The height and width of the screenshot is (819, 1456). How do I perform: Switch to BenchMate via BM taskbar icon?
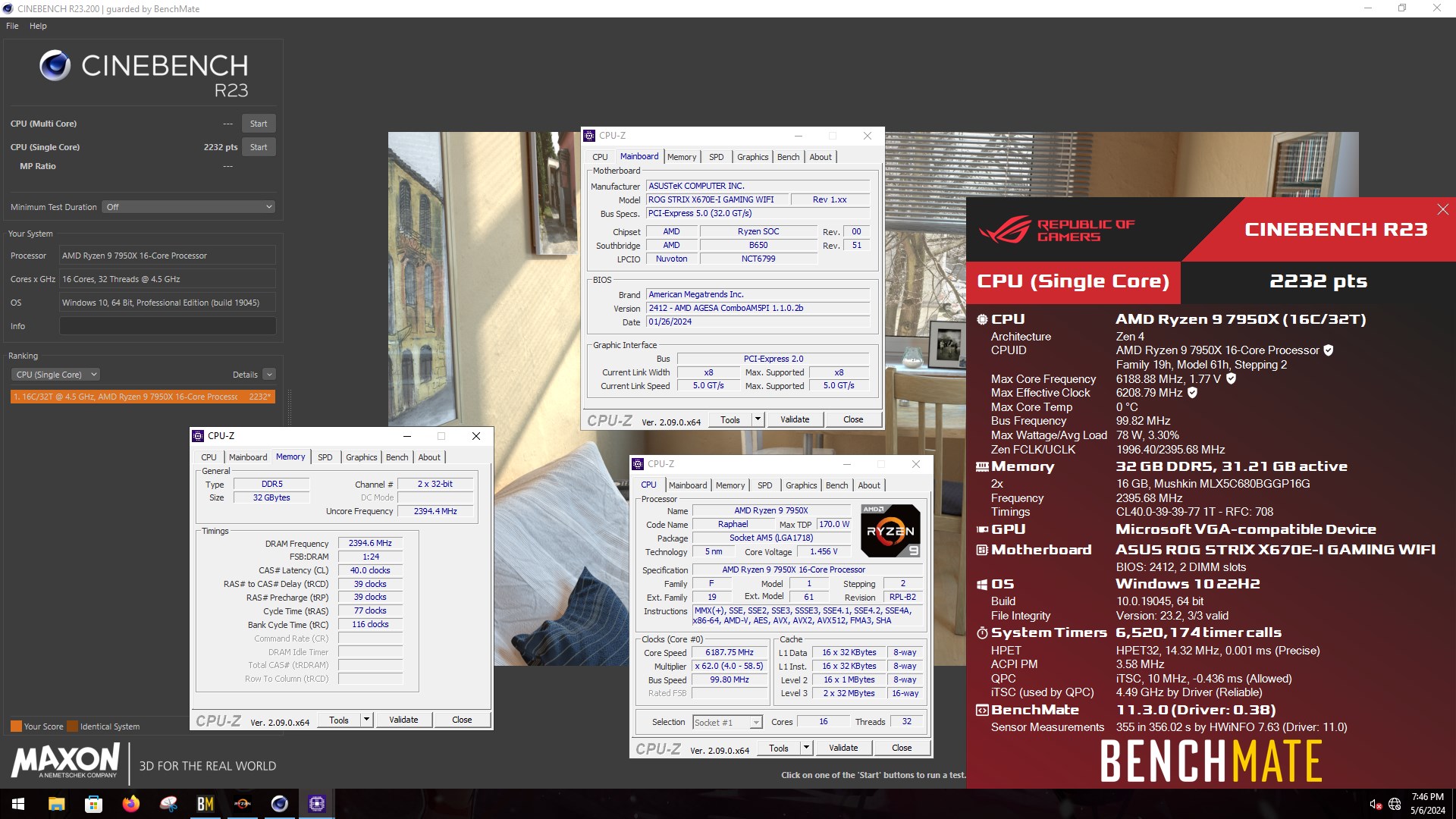pos(205,804)
